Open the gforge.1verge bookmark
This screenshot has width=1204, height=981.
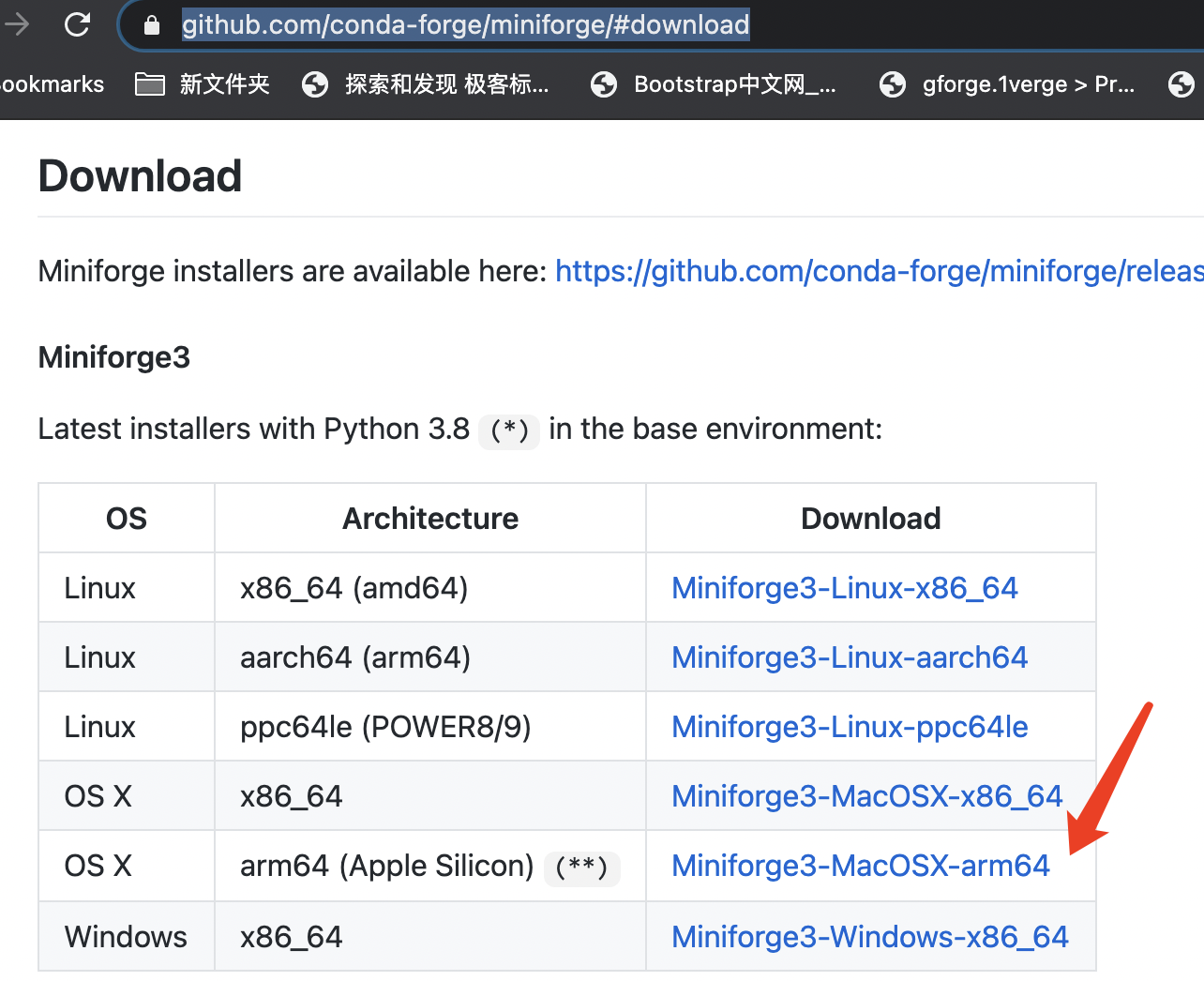1027,84
